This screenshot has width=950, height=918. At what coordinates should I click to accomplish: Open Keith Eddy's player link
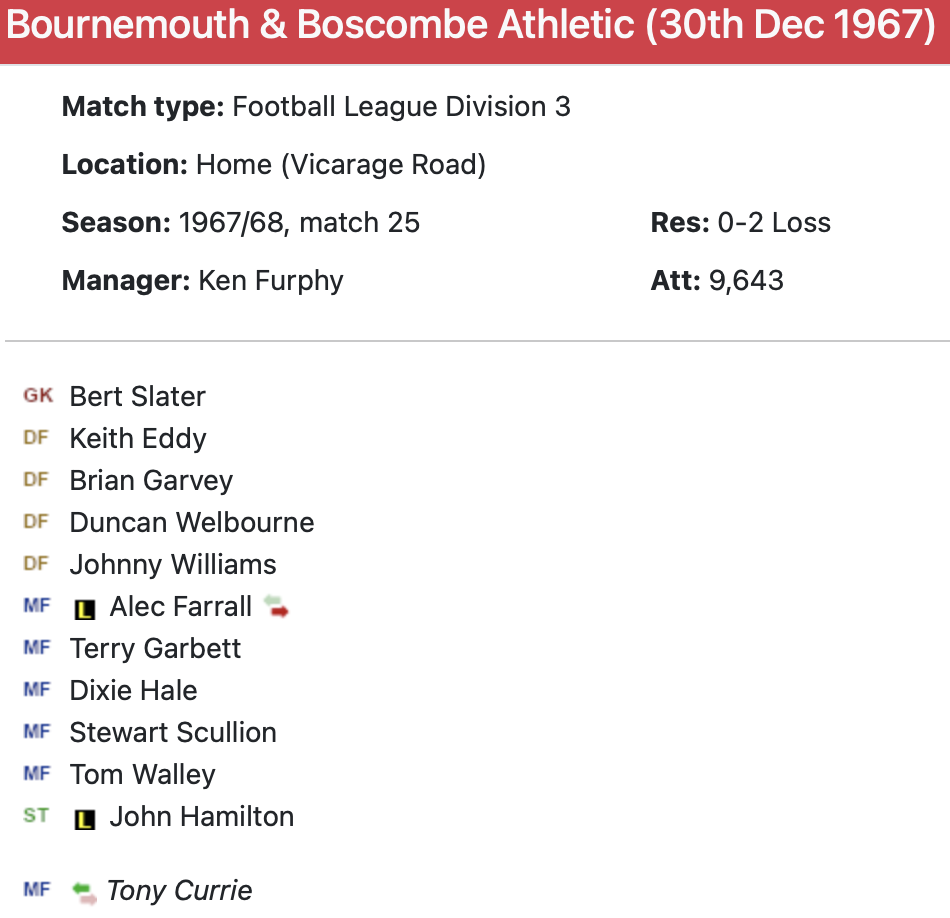click(x=138, y=439)
